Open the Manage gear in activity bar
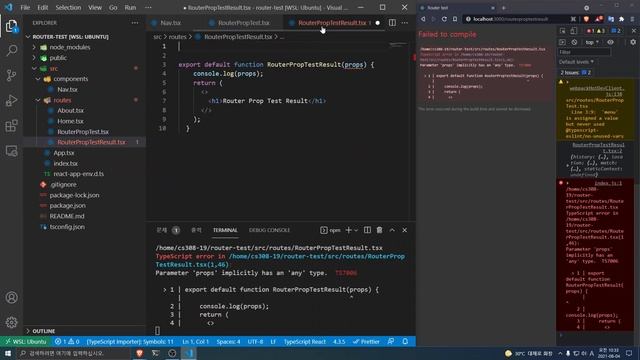The width and height of the screenshot is (640, 360). point(11,322)
